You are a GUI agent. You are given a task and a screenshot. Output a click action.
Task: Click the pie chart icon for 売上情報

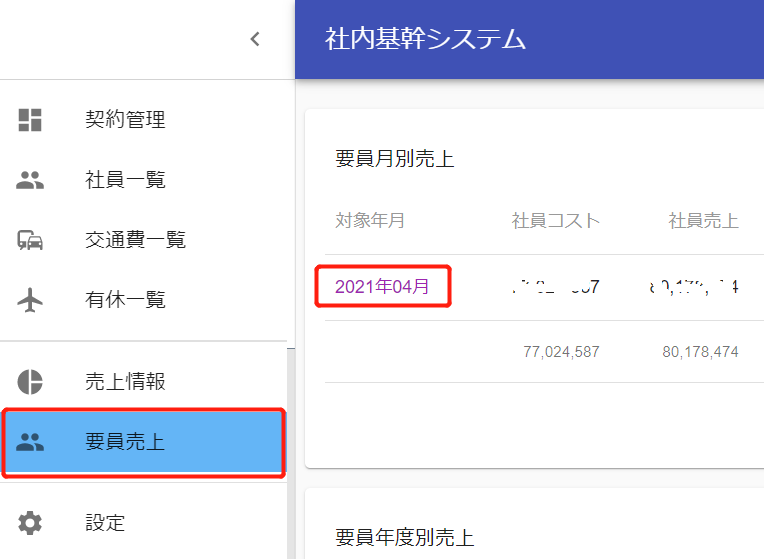31,382
